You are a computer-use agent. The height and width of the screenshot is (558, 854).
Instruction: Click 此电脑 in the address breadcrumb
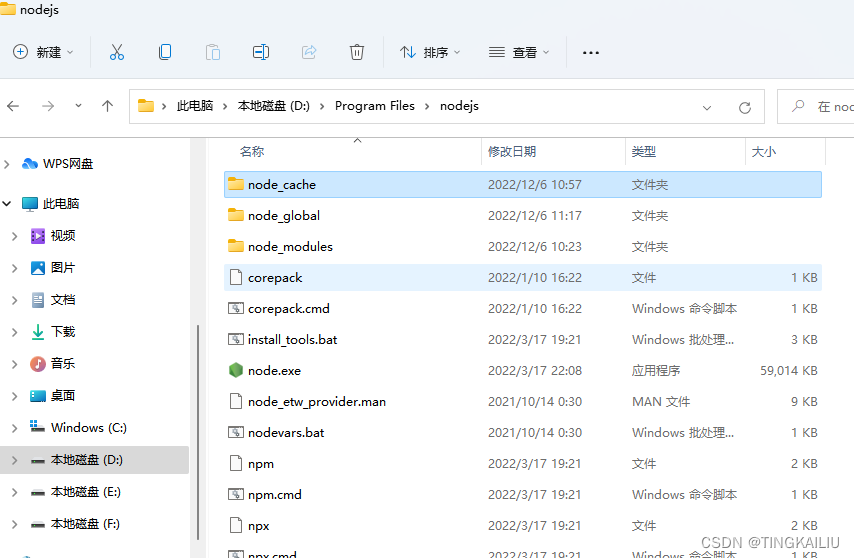pyautogui.click(x=194, y=106)
